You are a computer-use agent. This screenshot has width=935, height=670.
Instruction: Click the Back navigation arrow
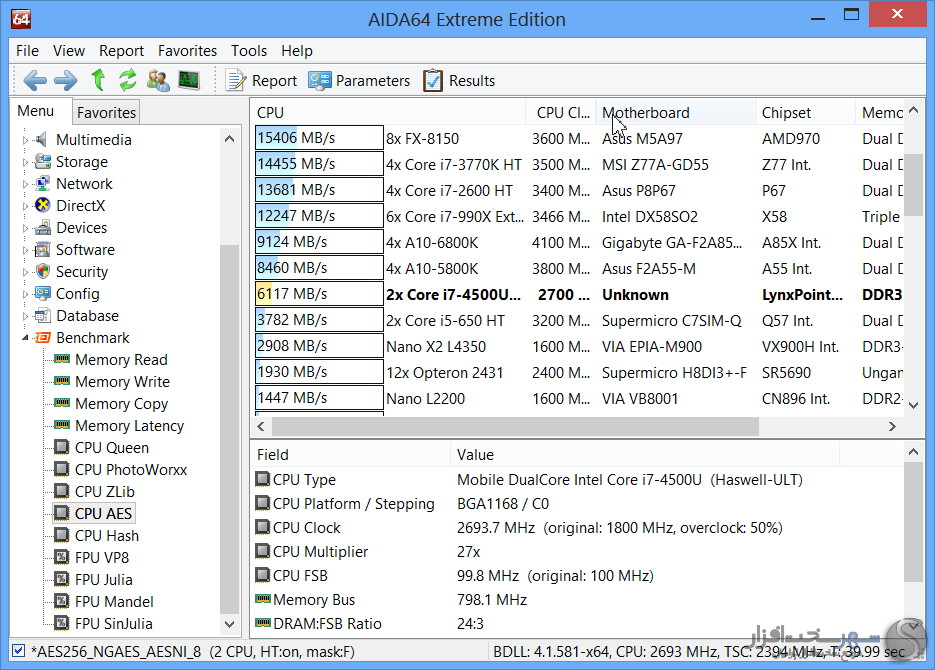(x=34, y=80)
